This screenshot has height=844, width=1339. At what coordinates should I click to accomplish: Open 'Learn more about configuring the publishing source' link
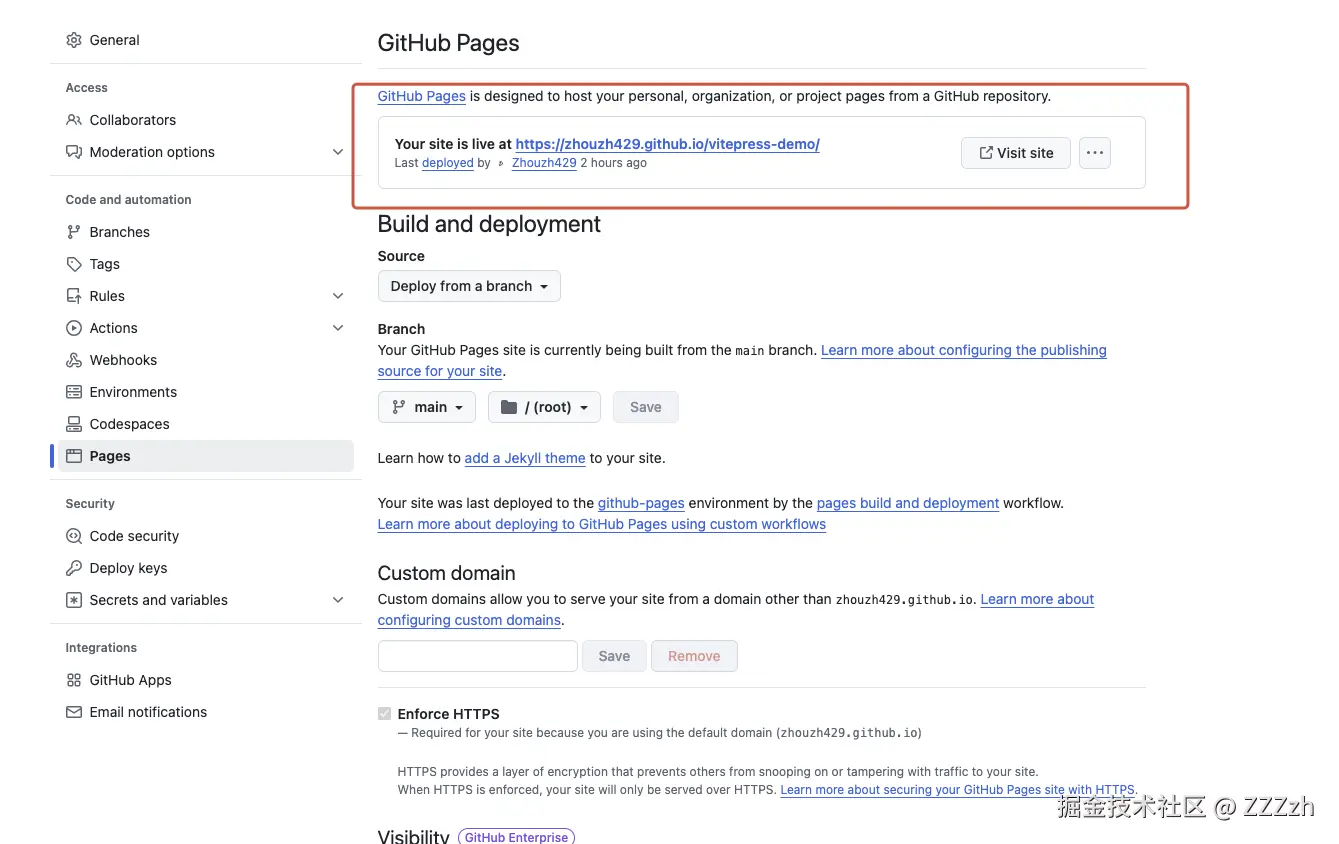(x=964, y=350)
